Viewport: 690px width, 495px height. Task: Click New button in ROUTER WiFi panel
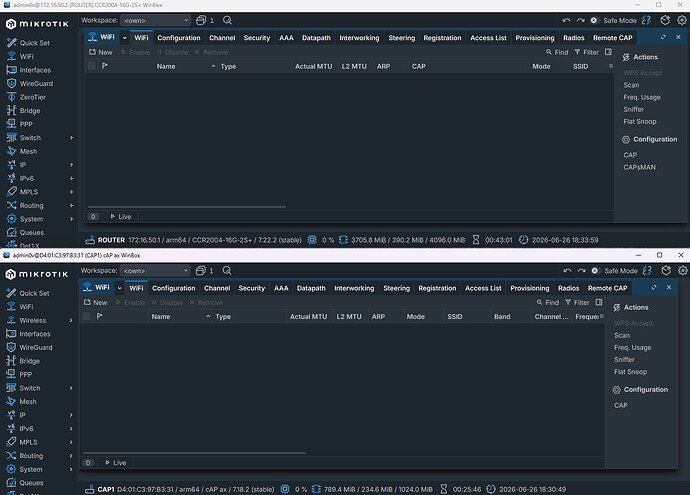point(101,52)
